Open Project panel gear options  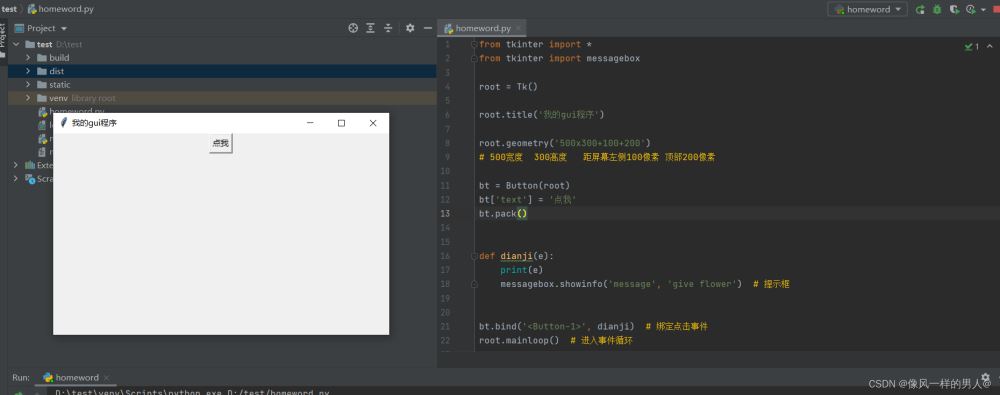(410, 28)
